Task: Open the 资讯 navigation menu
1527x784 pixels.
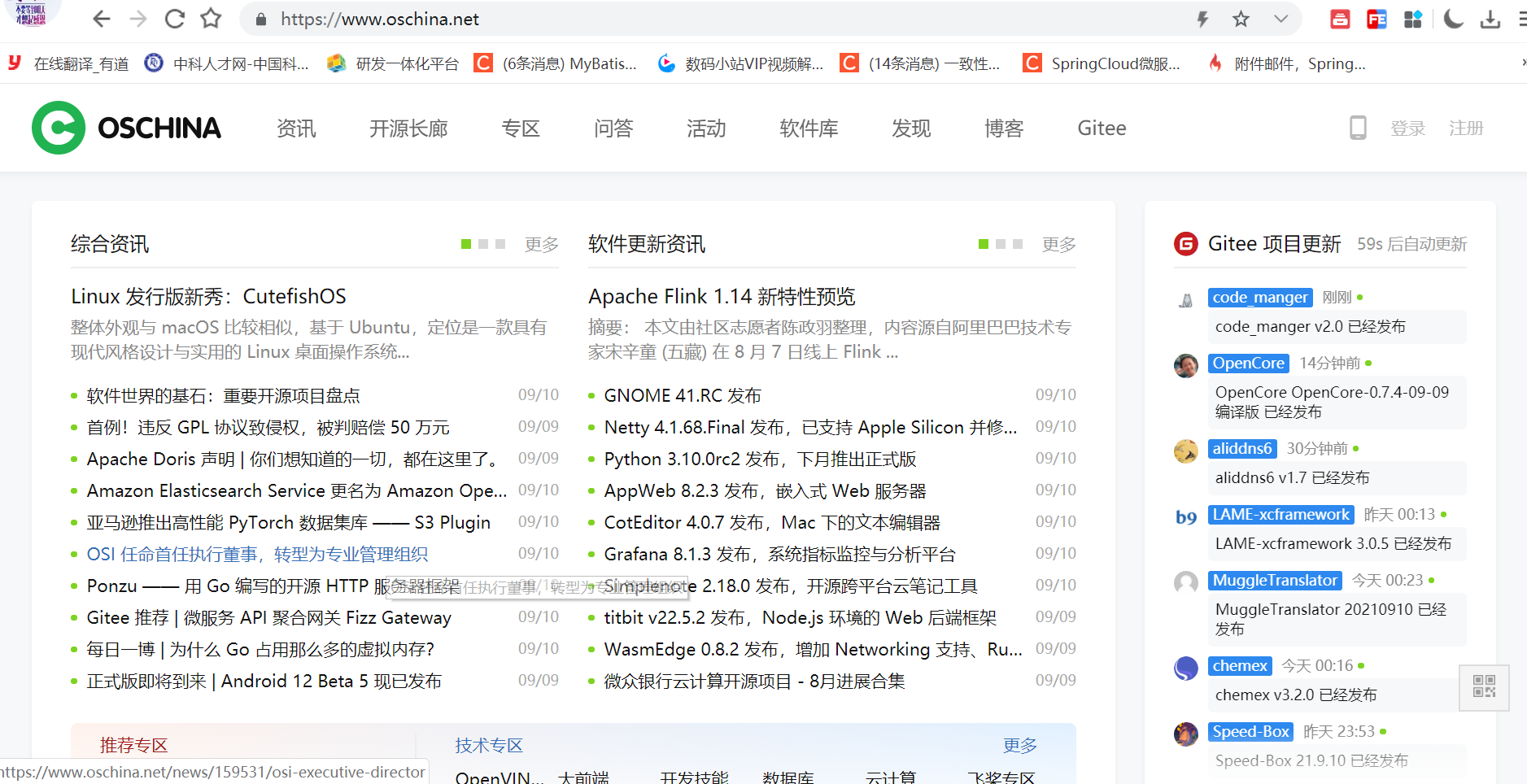Action: [x=296, y=128]
